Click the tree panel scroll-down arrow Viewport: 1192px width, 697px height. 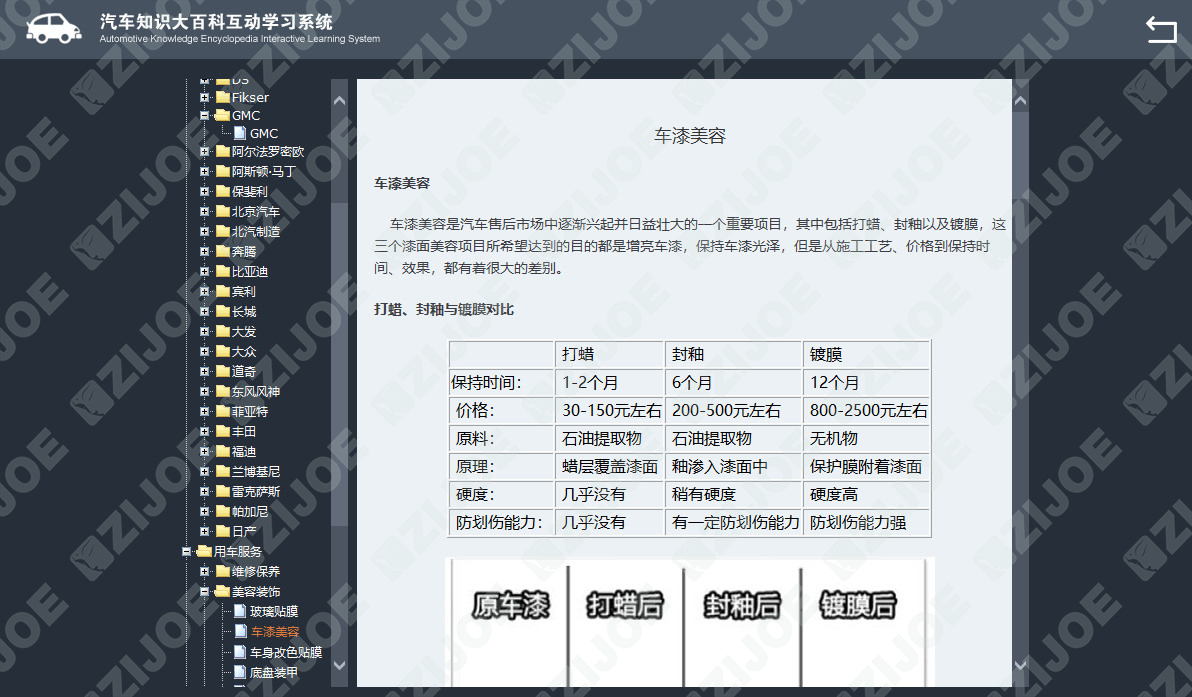click(339, 665)
